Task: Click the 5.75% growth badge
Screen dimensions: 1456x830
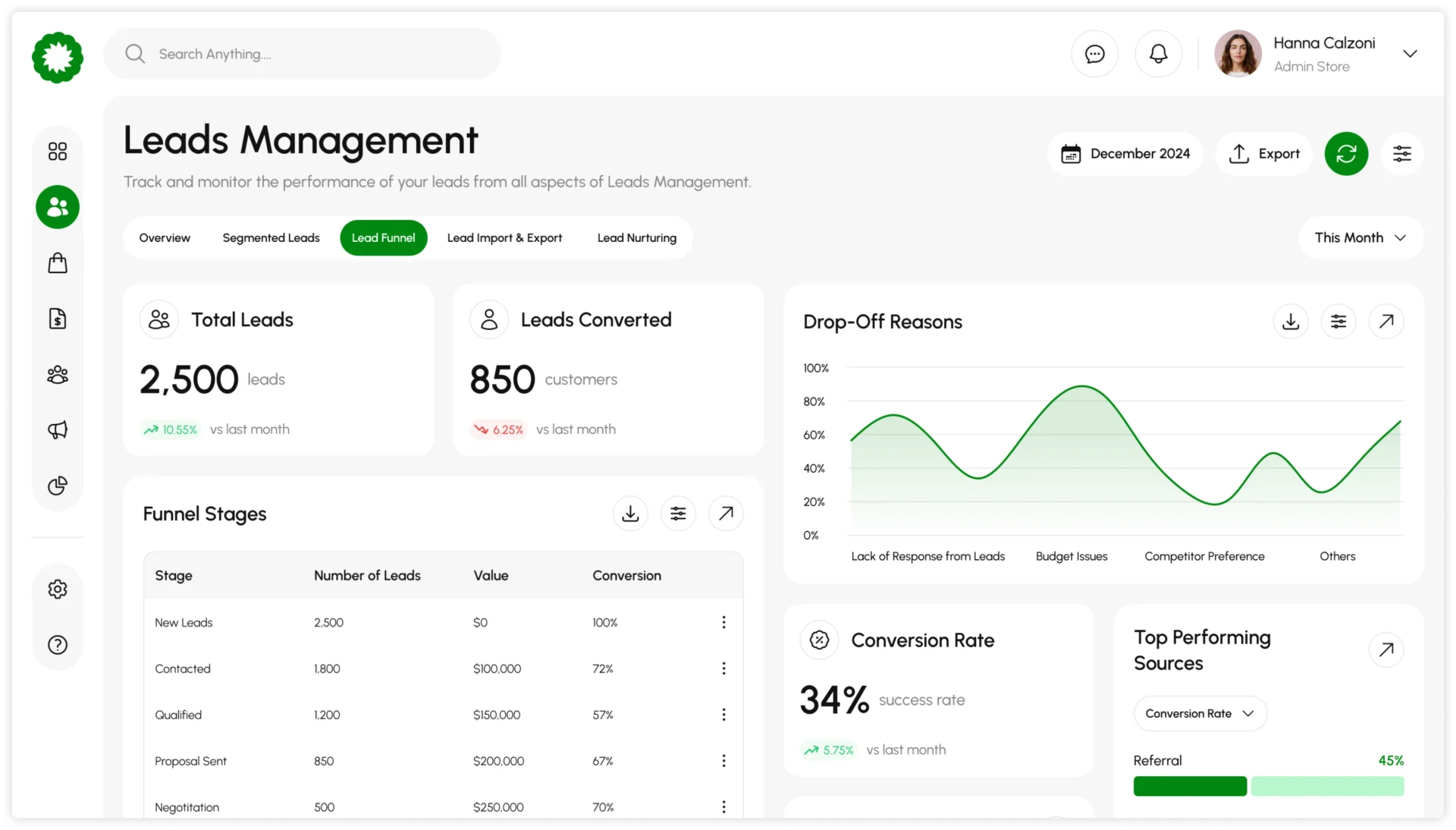Action: tap(829, 750)
